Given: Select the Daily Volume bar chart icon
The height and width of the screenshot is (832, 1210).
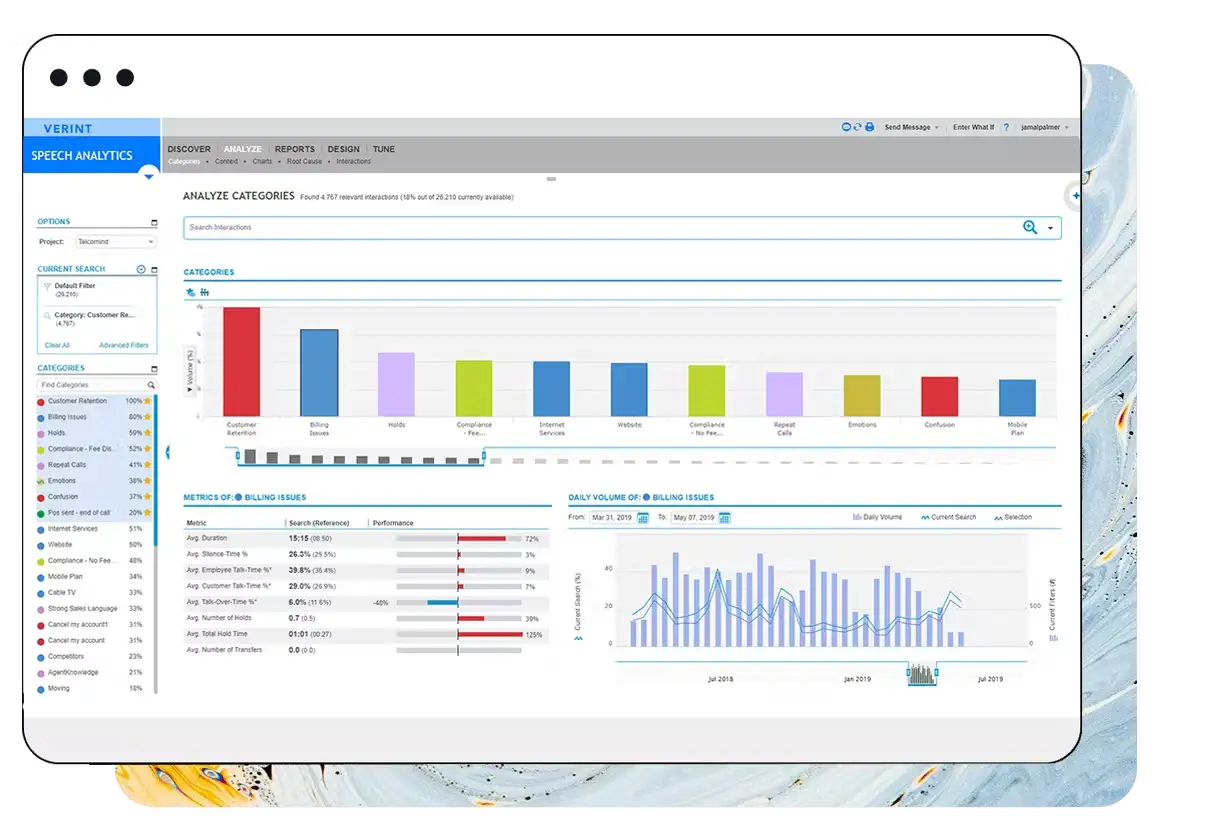Looking at the screenshot, I should point(856,516).
